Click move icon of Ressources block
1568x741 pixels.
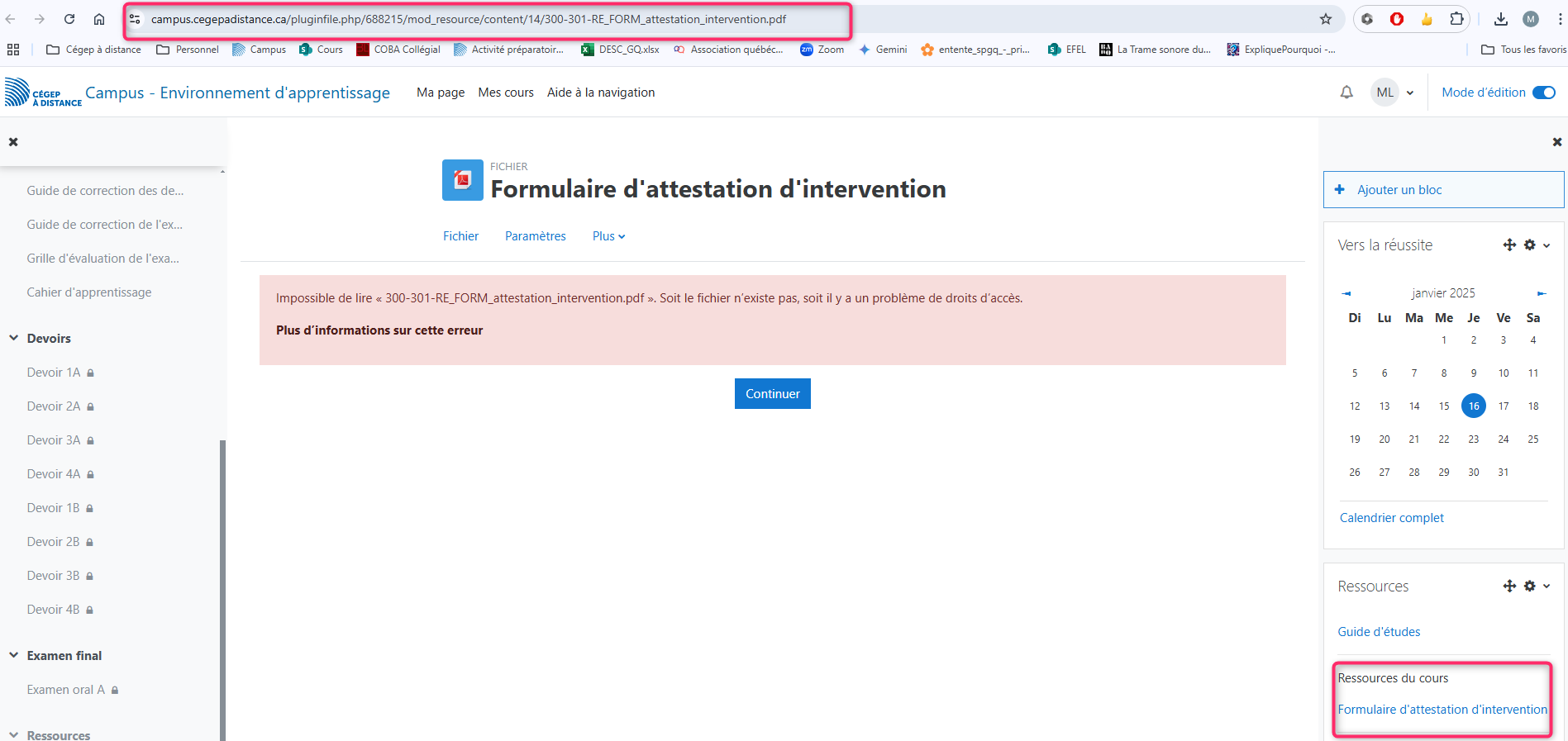pyautogui.click(x=1509, y=587)
